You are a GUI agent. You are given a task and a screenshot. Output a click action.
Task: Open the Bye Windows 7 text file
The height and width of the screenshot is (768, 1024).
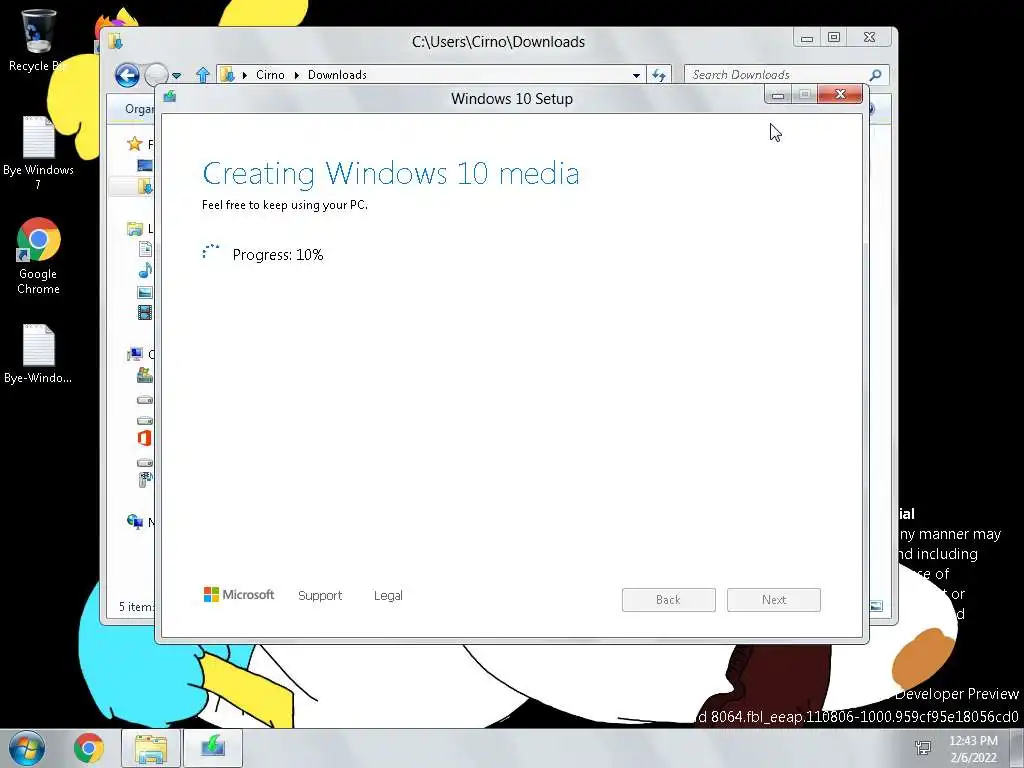(39, 152)
